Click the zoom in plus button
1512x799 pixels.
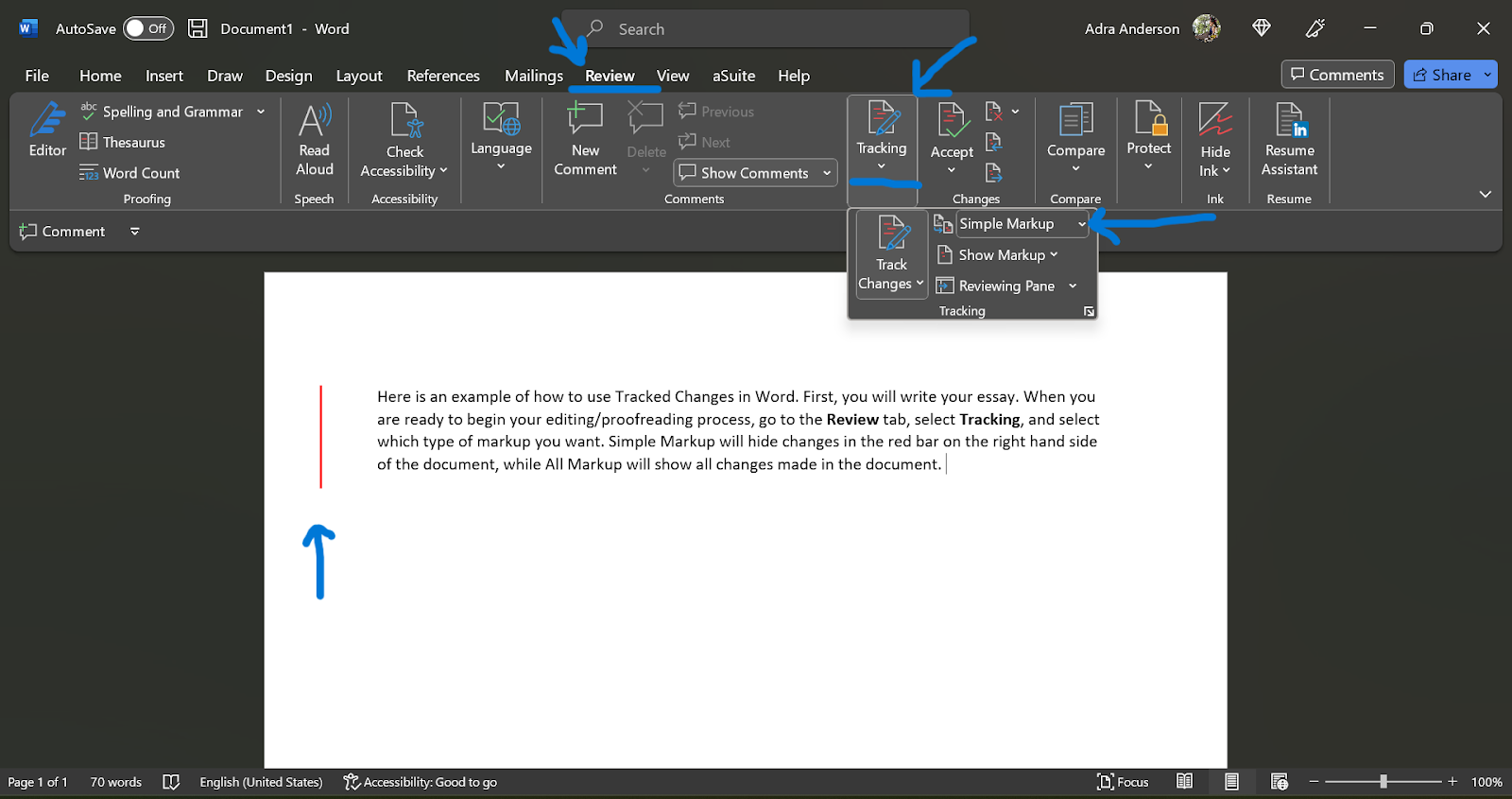point(1452,782)
